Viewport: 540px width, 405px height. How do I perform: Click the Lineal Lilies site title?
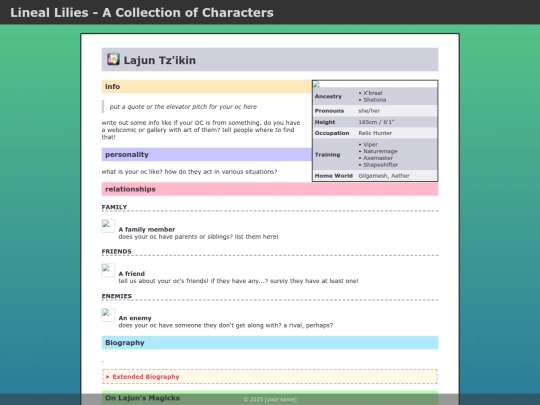(x=142, y=12)
